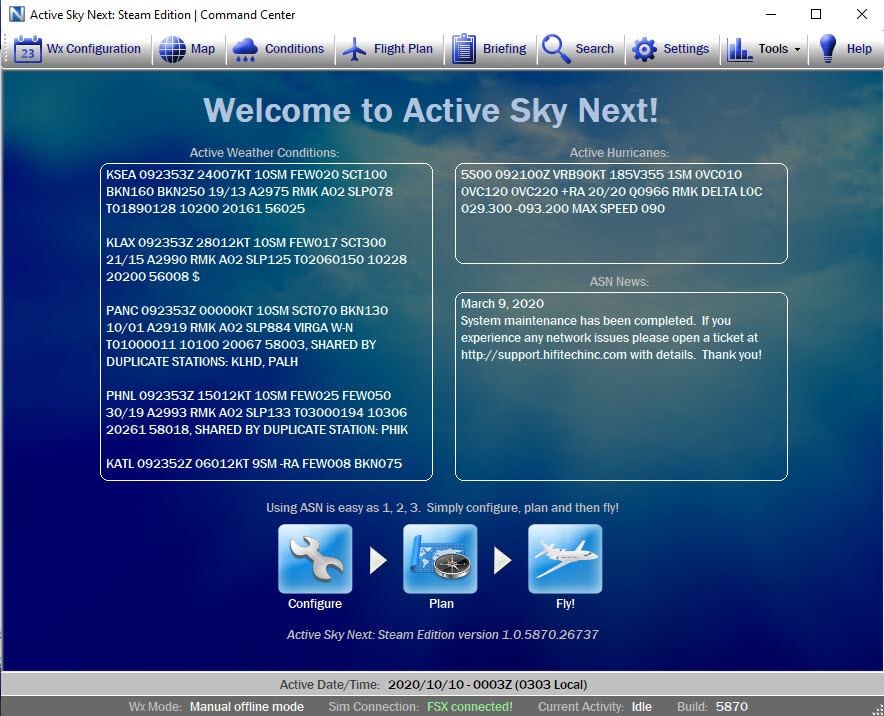Click the Fly! jet aircraft tile
The height and width of the screenshot is (716, 884).
pos(565,559)
